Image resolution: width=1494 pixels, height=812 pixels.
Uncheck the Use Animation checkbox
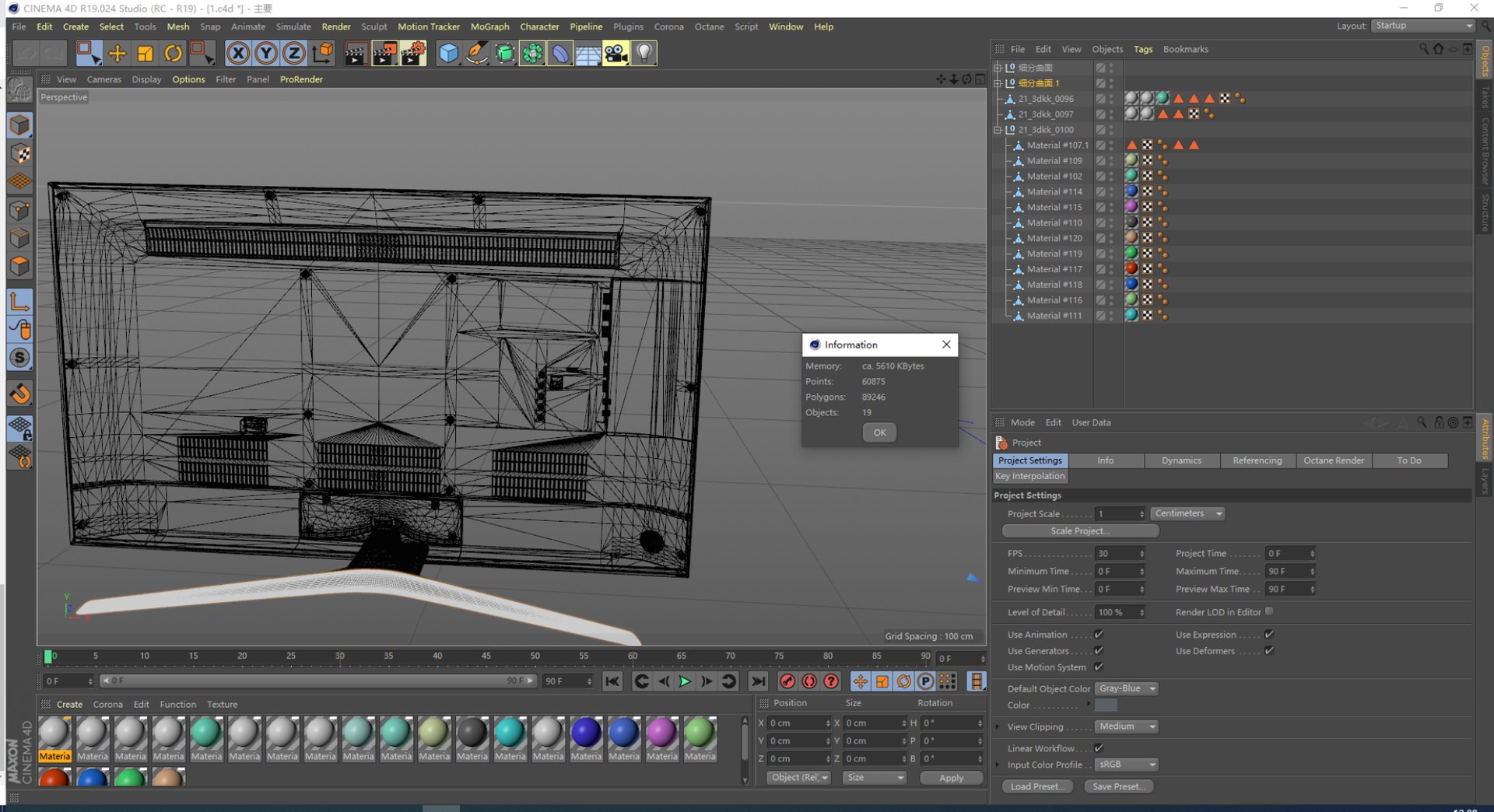[1099, 635]
